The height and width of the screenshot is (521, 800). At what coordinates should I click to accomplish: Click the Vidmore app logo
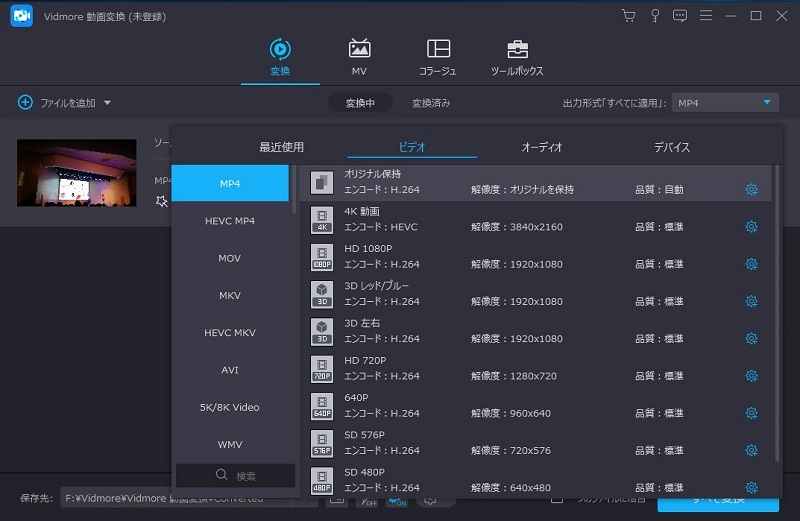click(x=21, y=16)
